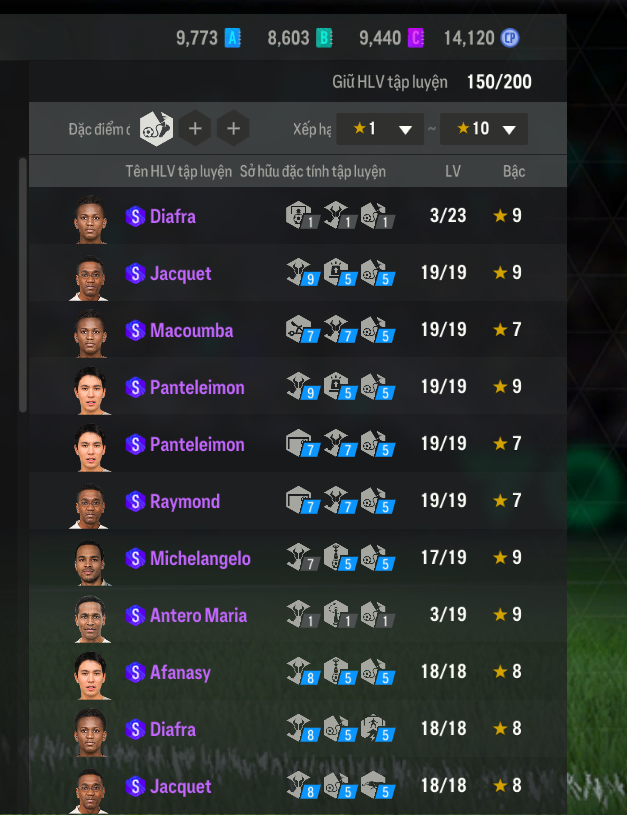Click Afanasy's coach portrait
Image resolution: width=627 pixels, height=815 pixels.
click(x=90, y=675)
